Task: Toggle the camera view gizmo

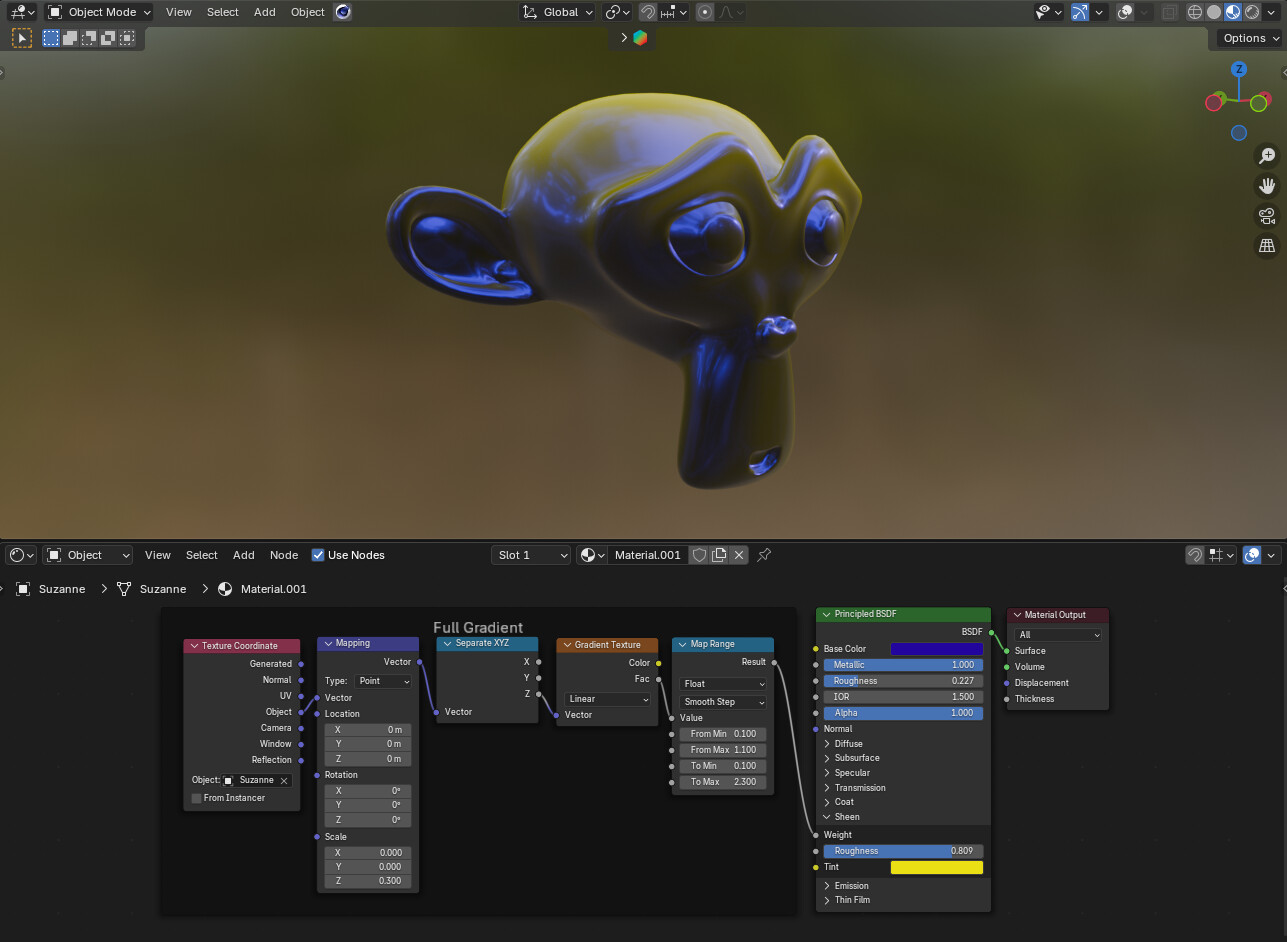Action: coord(1266,216)
